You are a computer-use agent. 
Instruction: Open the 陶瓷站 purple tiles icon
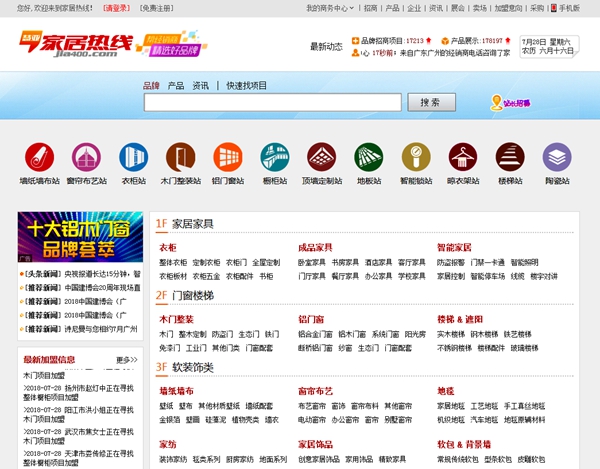point(557,157)
